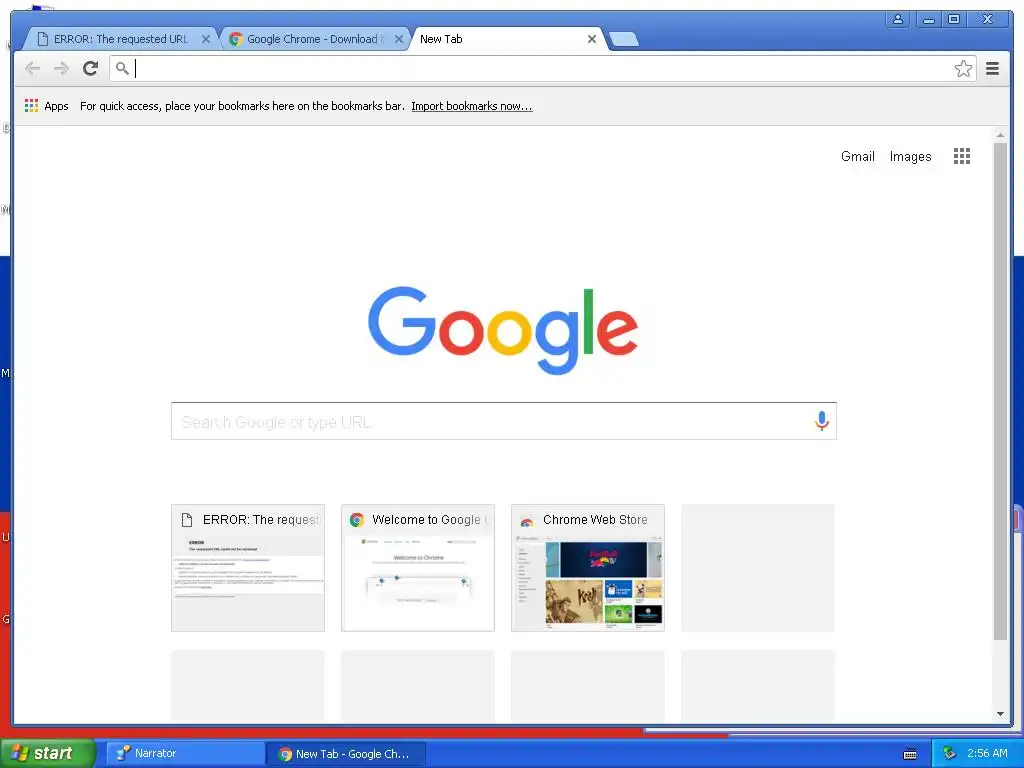Bookmark this page with the star icon
The width and height of the screenshot is (1024, 768).
click(963, 69)
